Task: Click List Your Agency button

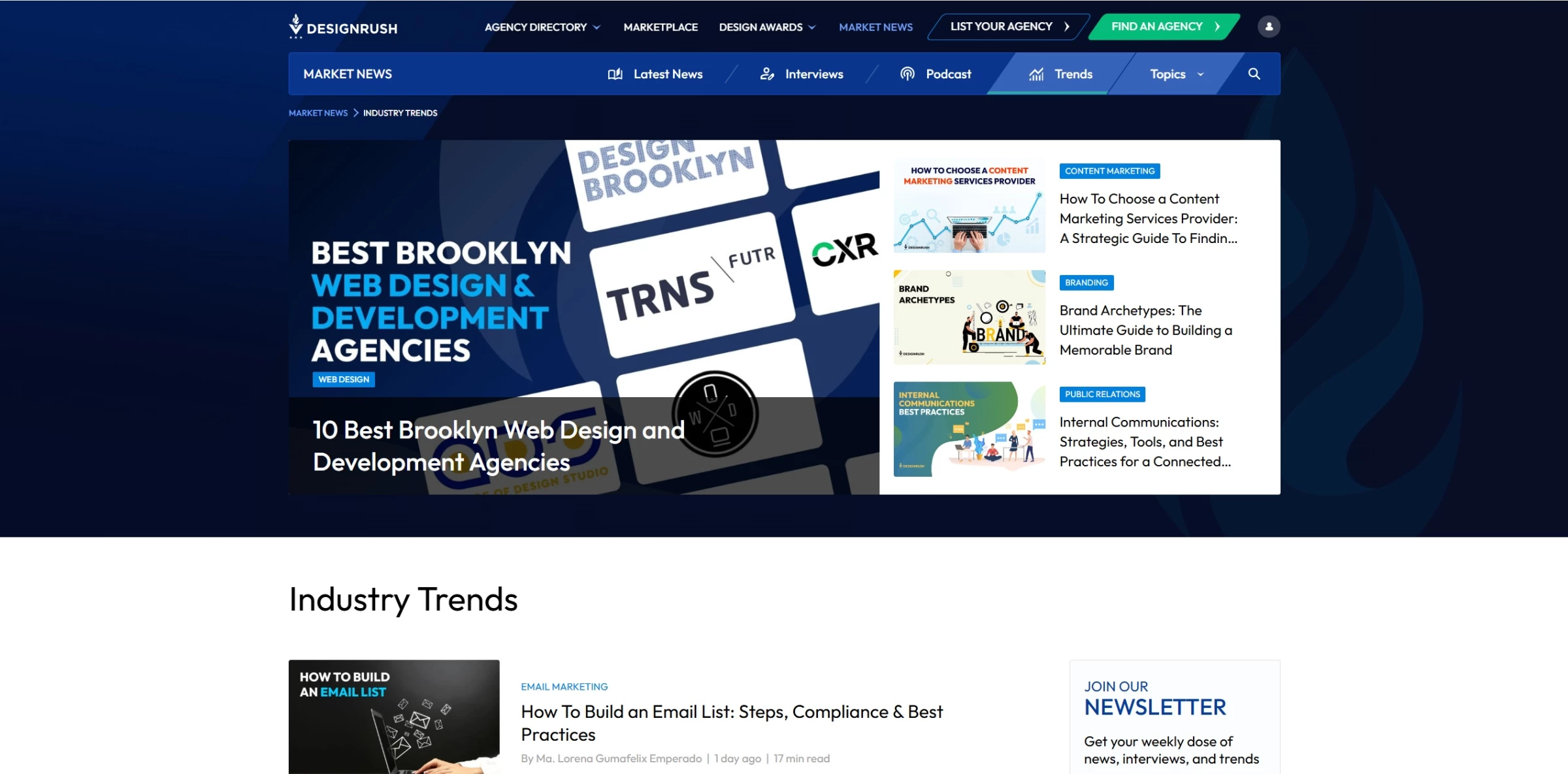Action: click(x=1008, y=27)
